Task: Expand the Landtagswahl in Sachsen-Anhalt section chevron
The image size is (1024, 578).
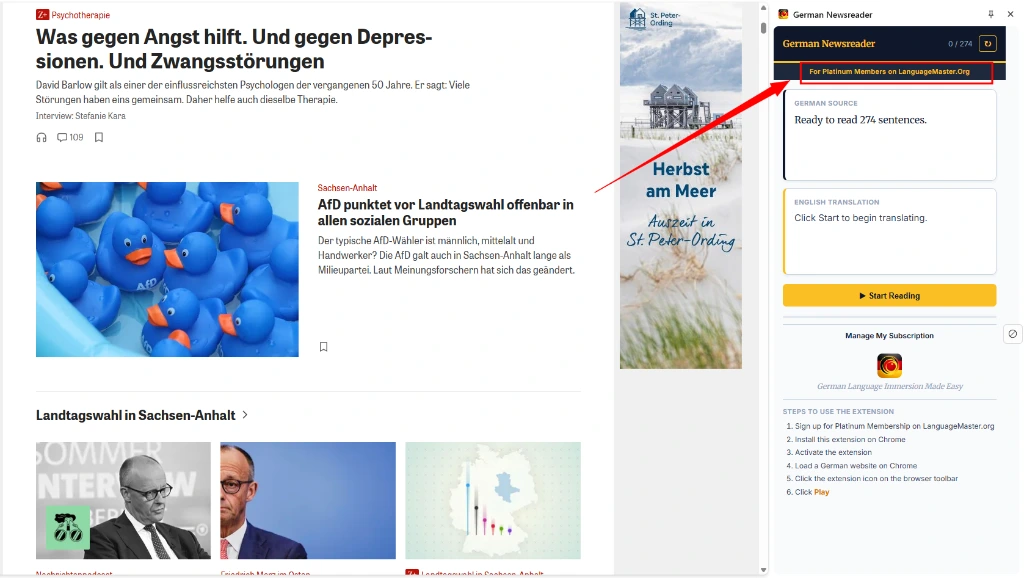Action: coord(245,415)
